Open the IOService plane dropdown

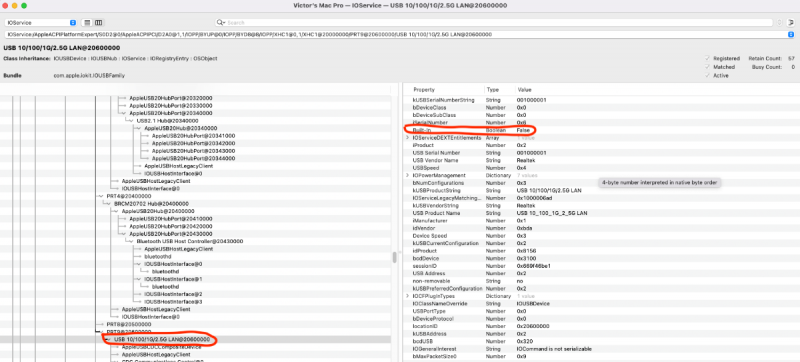pos(41,23)
